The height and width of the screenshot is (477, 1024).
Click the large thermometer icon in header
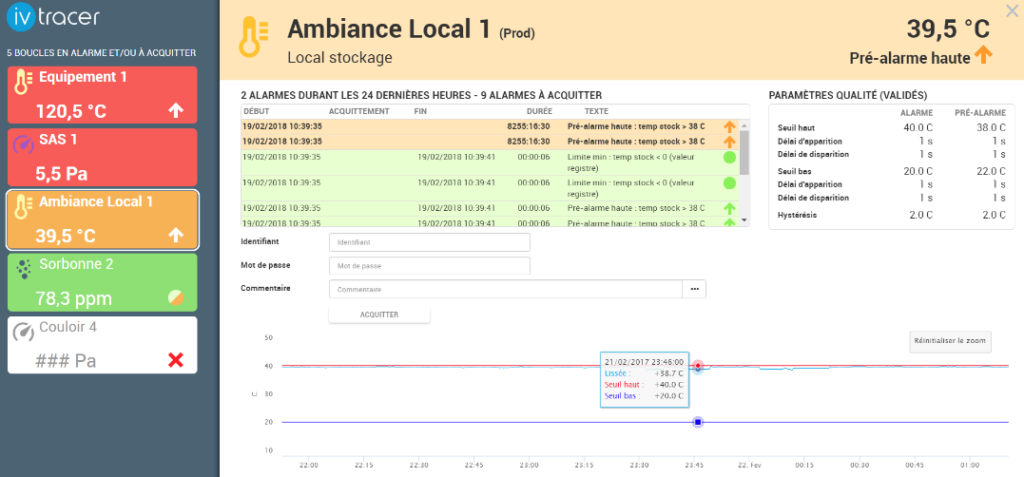pyautogui.click(x=254, y=37)
